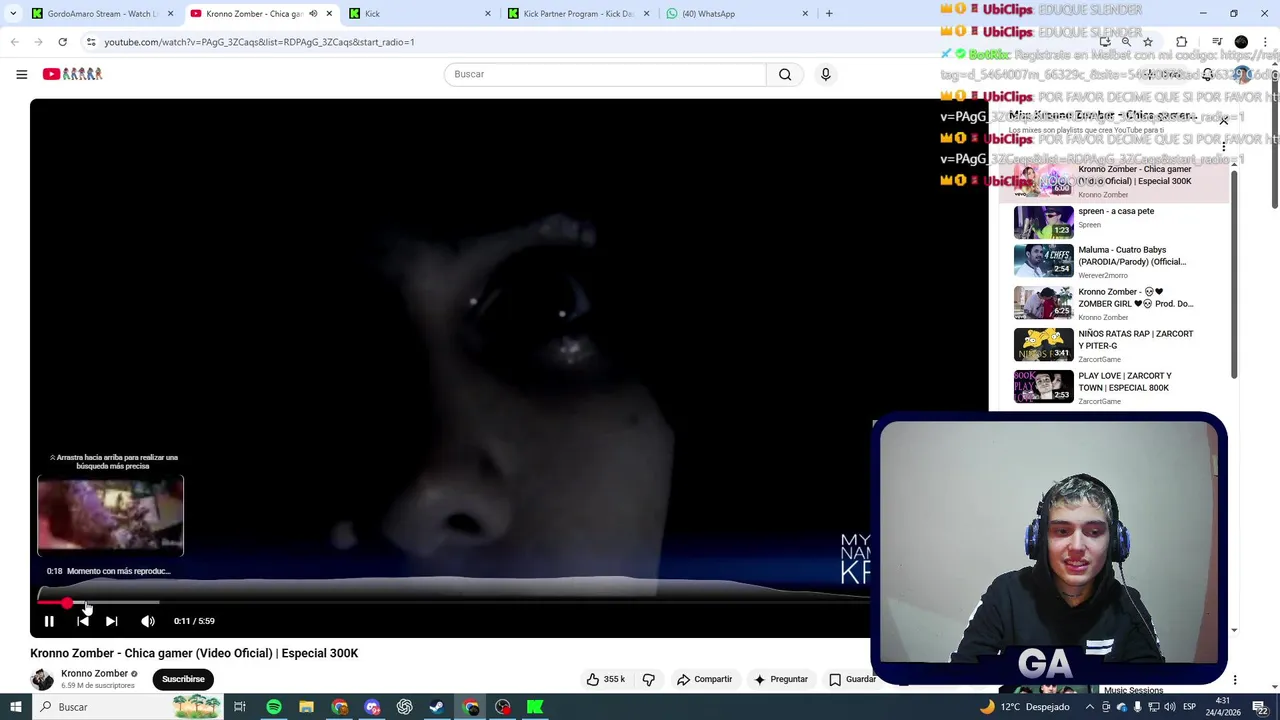This screenshot has height=720, width=1280.
Task: Go back with the browser back arrow
Action: click(14, 42)
